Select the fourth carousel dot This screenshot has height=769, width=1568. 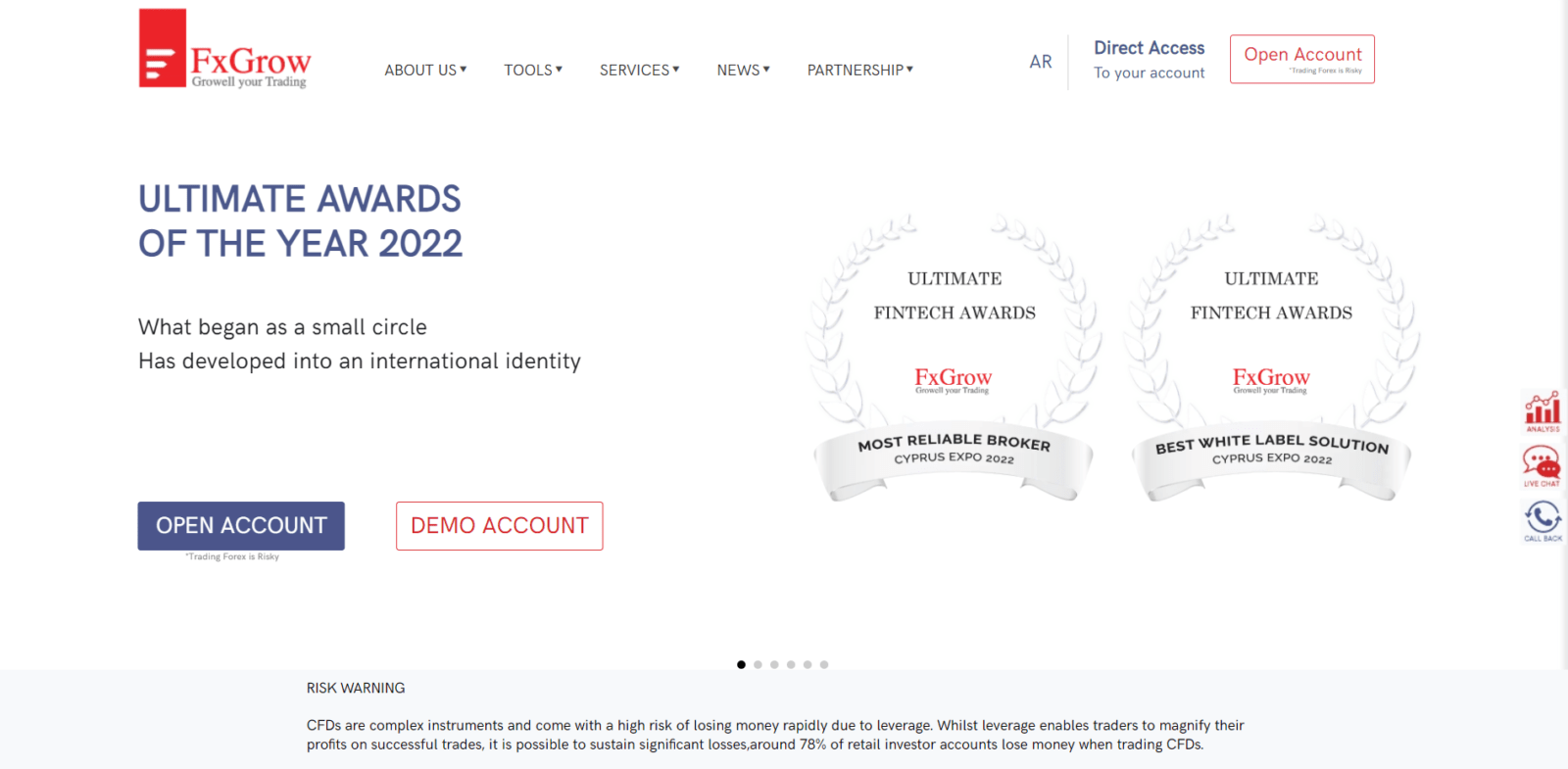[x=791, y=664]
